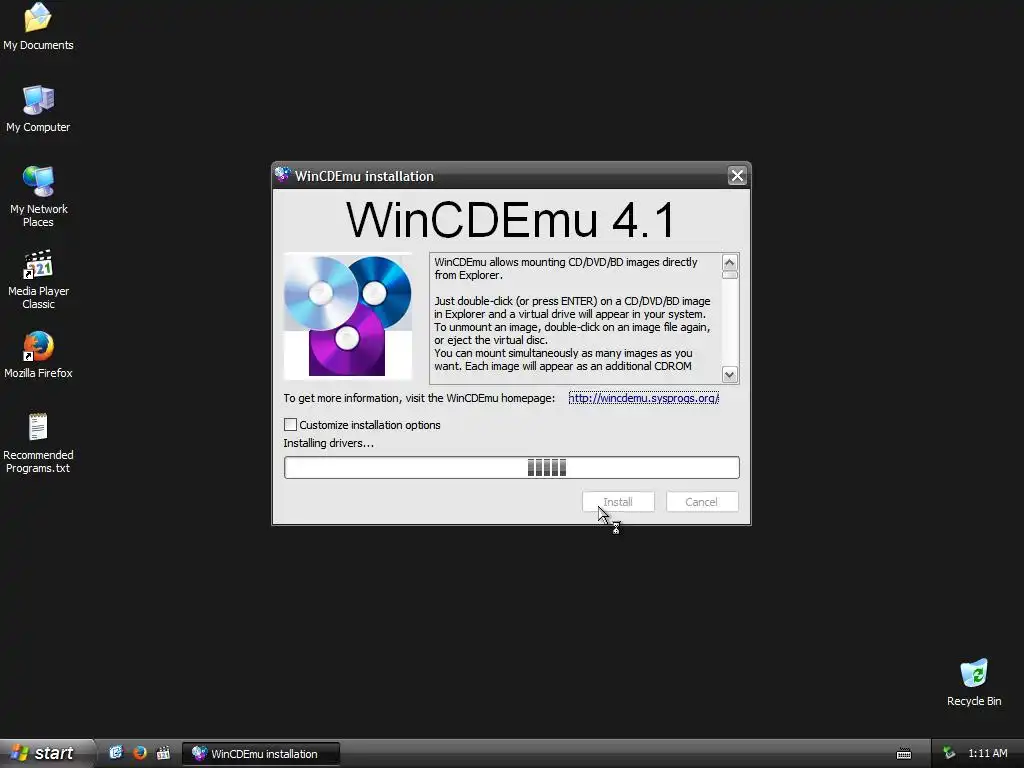Click the taskbar clock showing 1:11 AM
The height and width of the screenshot is (768, 1024).
click(x=987, y=754)
